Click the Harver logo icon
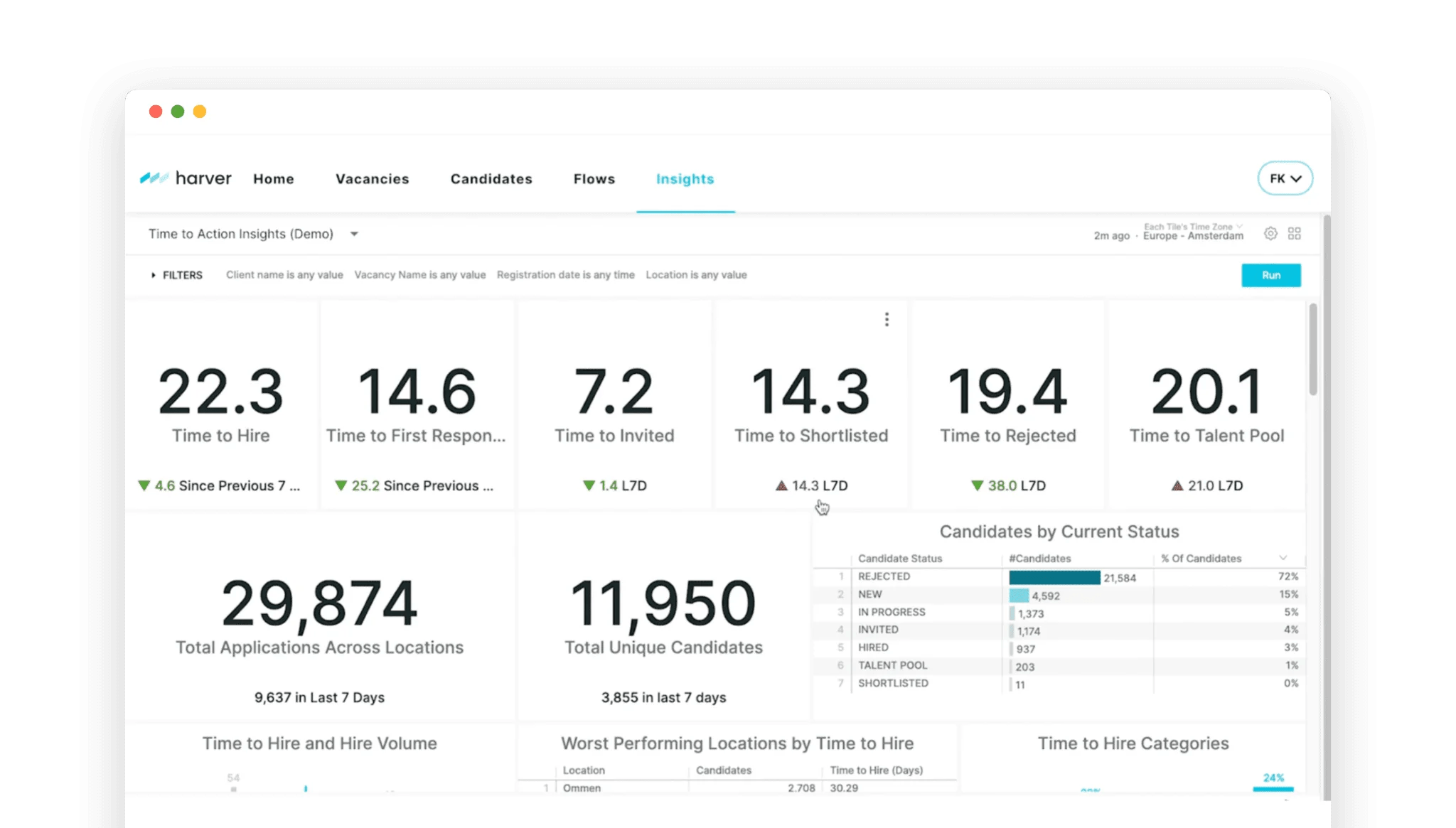Image resolution: width=1456 pixels, height=828 pixels. [x=154, y=178]
